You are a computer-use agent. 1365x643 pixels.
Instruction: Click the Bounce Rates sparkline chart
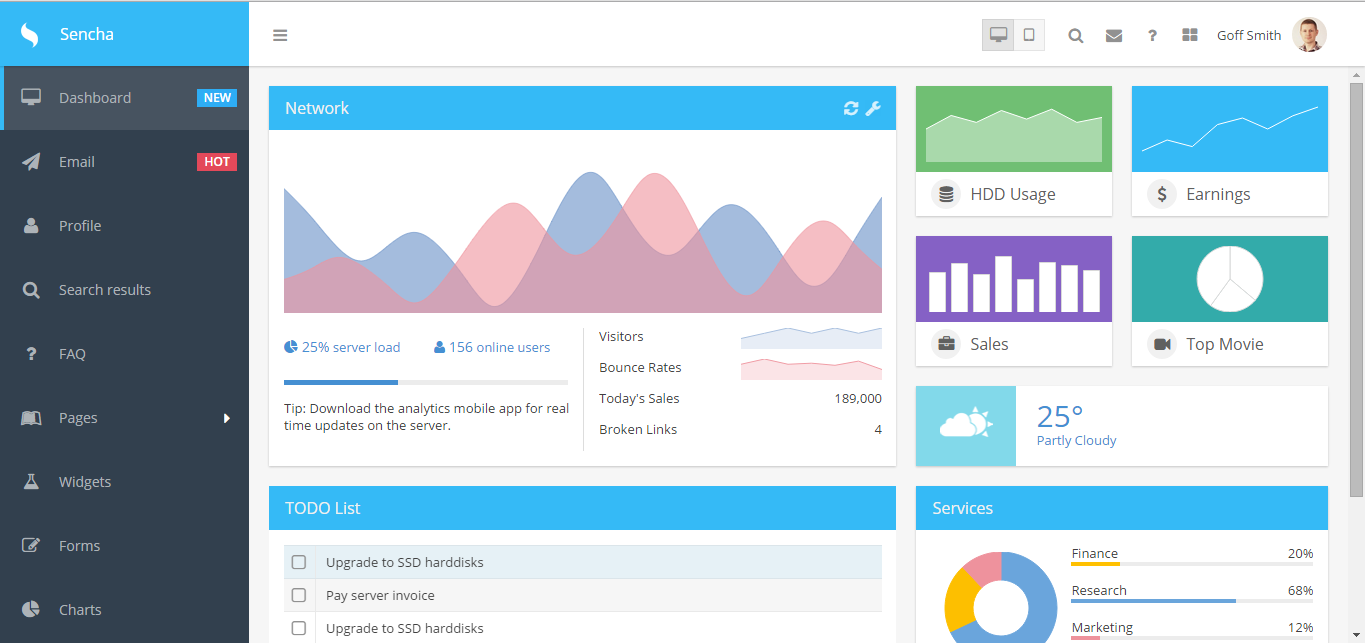[811, 369]
